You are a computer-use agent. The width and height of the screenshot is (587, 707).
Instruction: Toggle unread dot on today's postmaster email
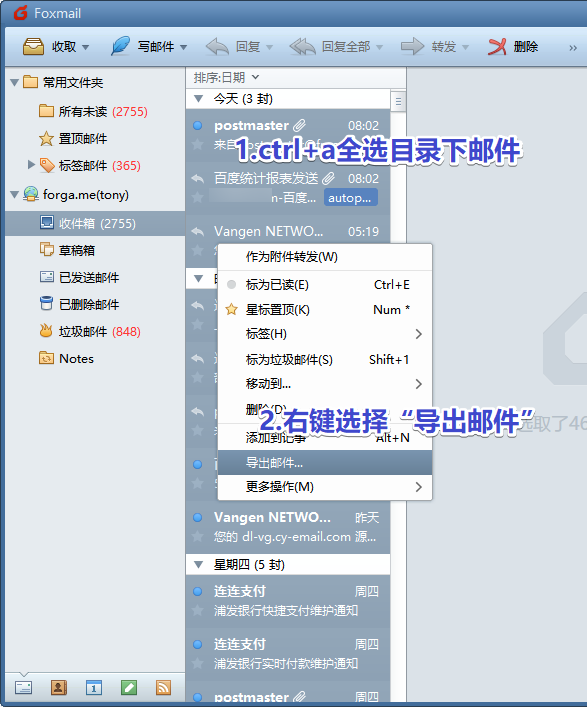tap(197, 125)
